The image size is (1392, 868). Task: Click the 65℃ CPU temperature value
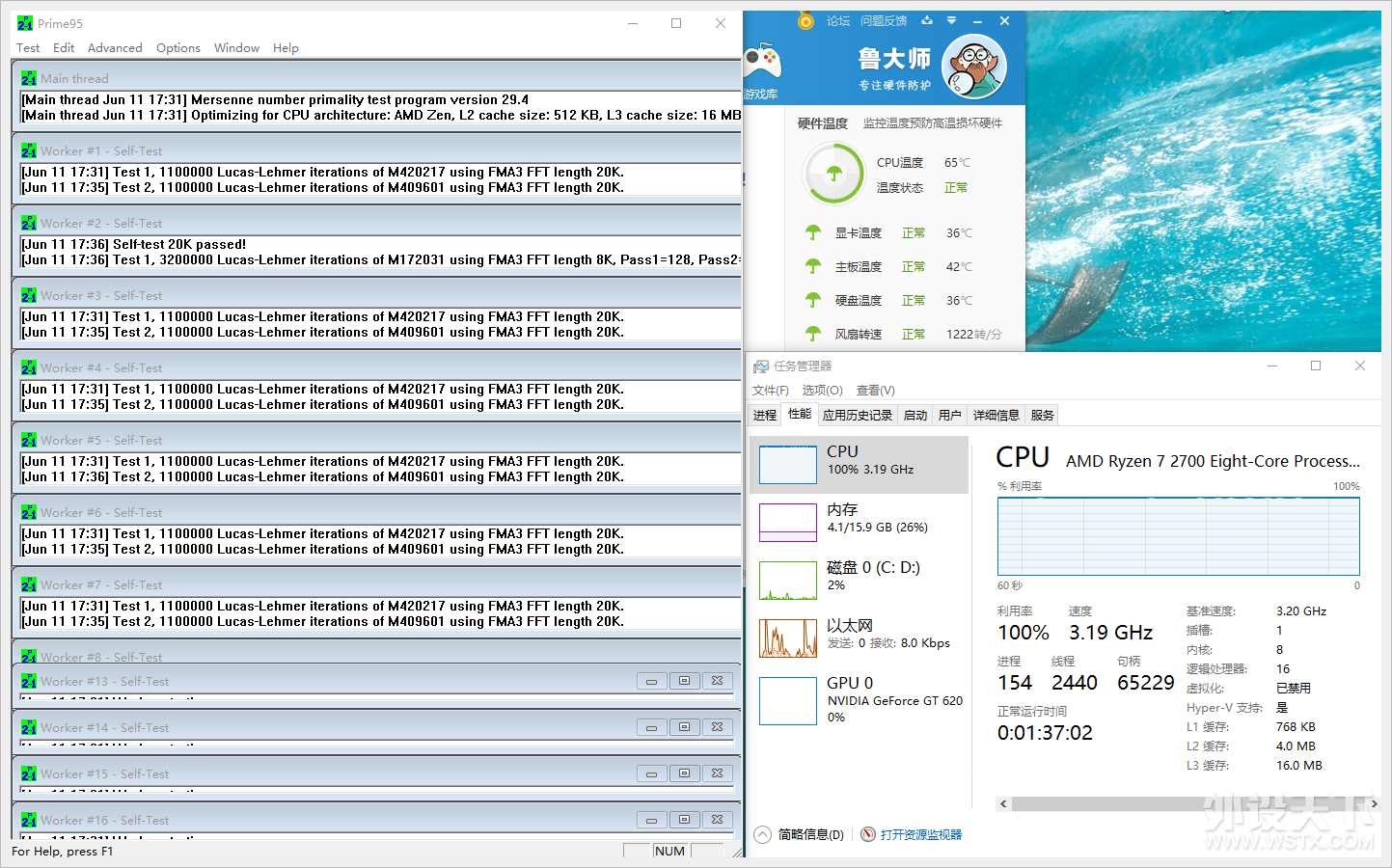coord(957,163)
